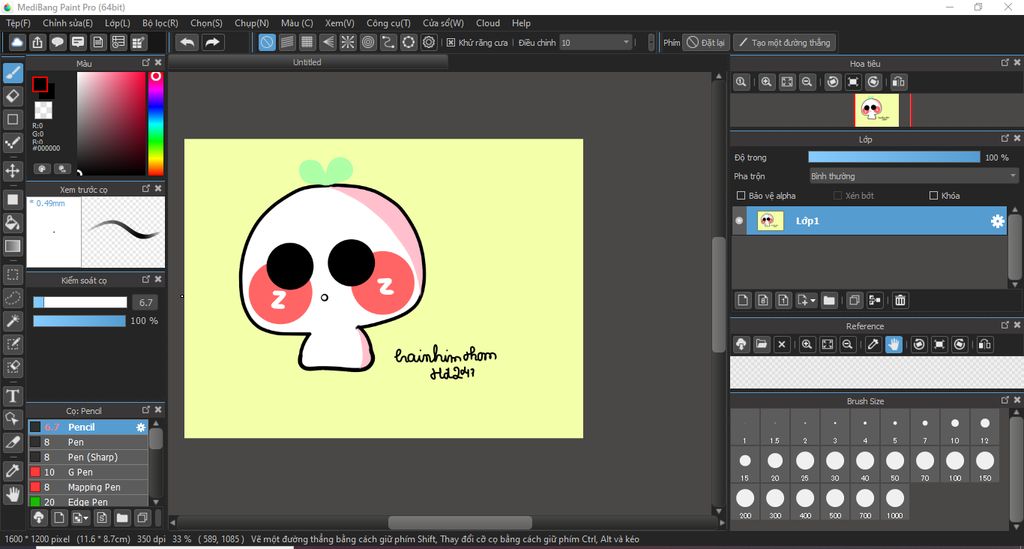Open the Bộ lọc(R) menu
The image size is (1024, 549).
tap(160, 23)
